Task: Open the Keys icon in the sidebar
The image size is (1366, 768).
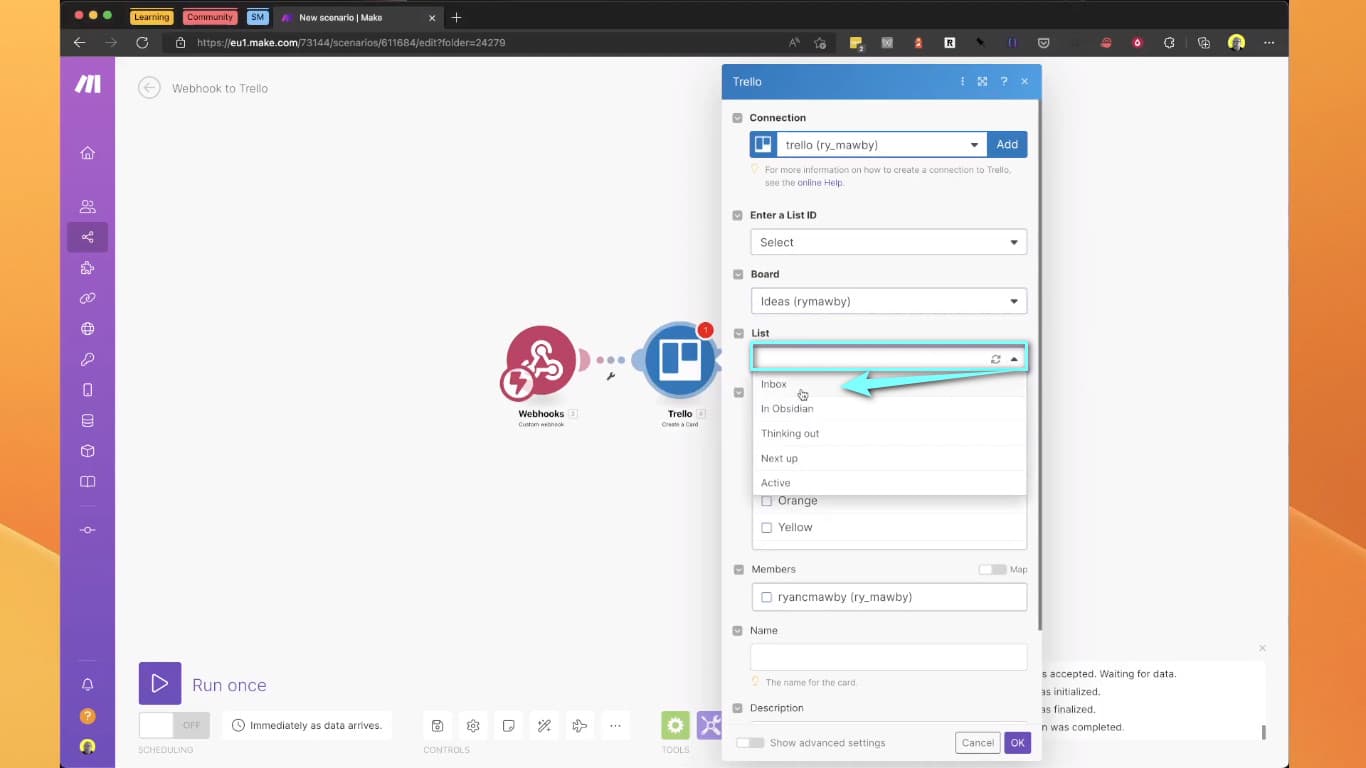Action: point(88,359)
